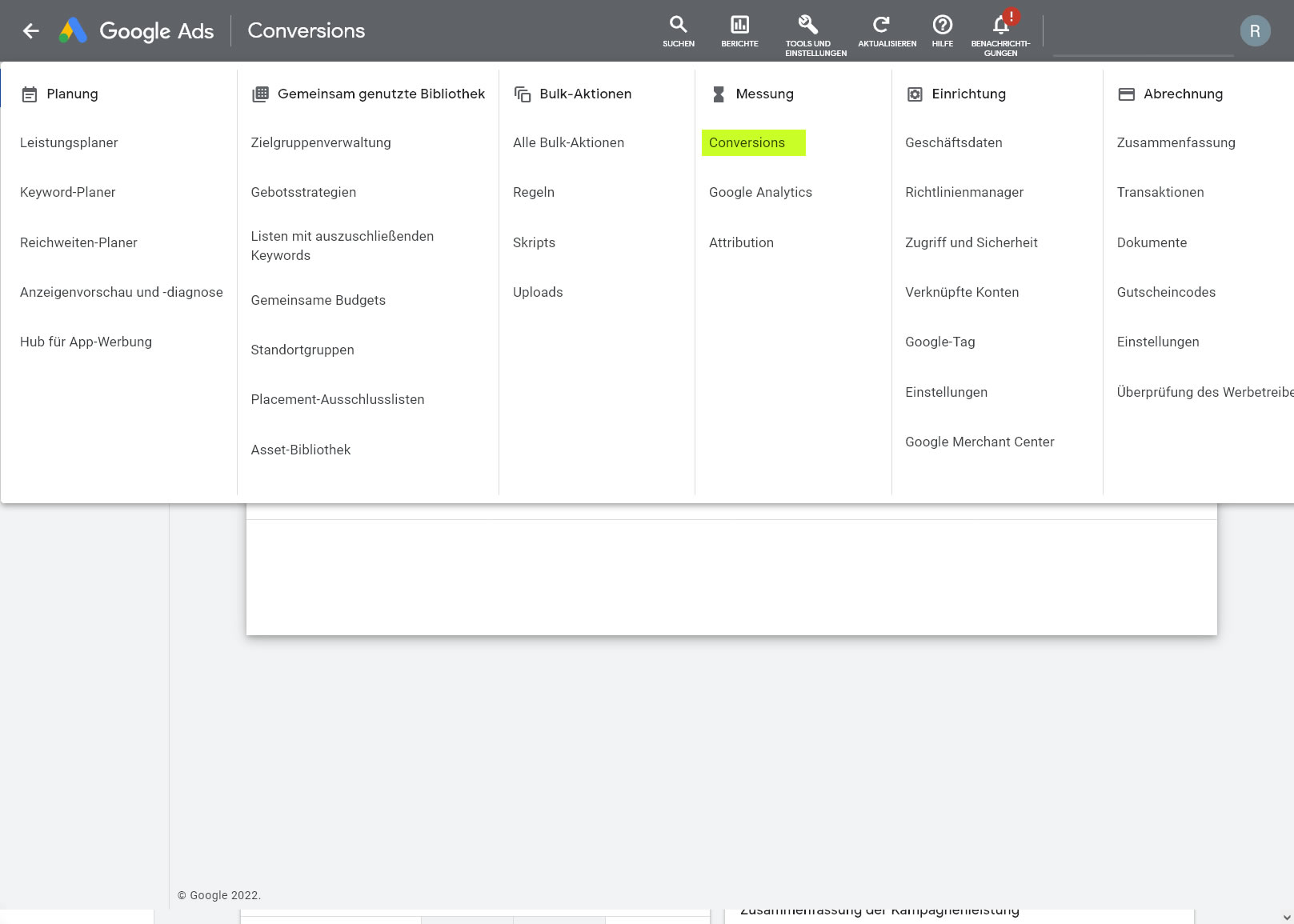Screen dimensions: 1294x924
Task: Click Asset-Bibliothek menu item
Action: tap(301, 450)
